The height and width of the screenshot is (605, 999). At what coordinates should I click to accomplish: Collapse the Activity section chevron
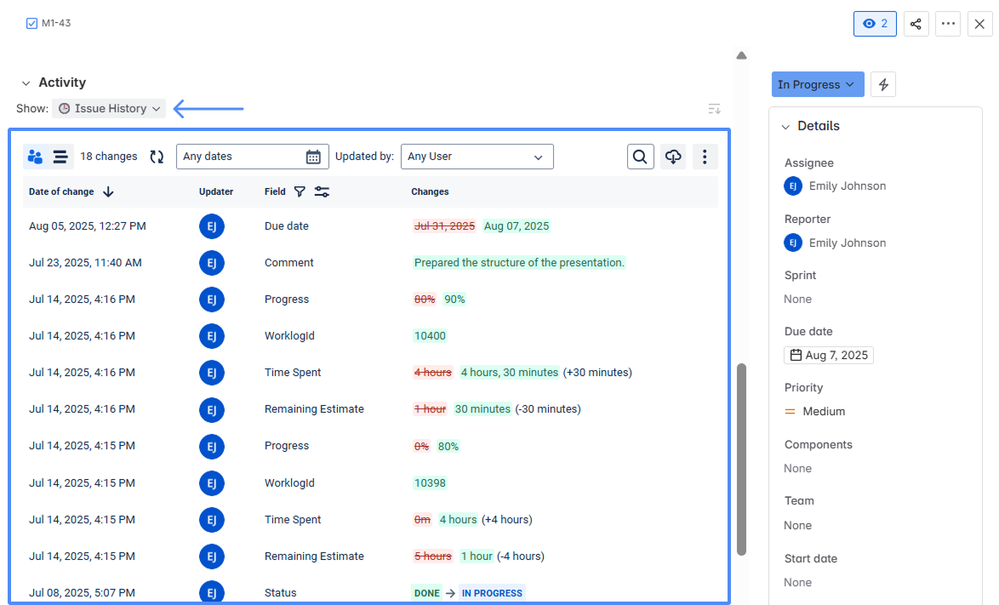tap(25, 83)
